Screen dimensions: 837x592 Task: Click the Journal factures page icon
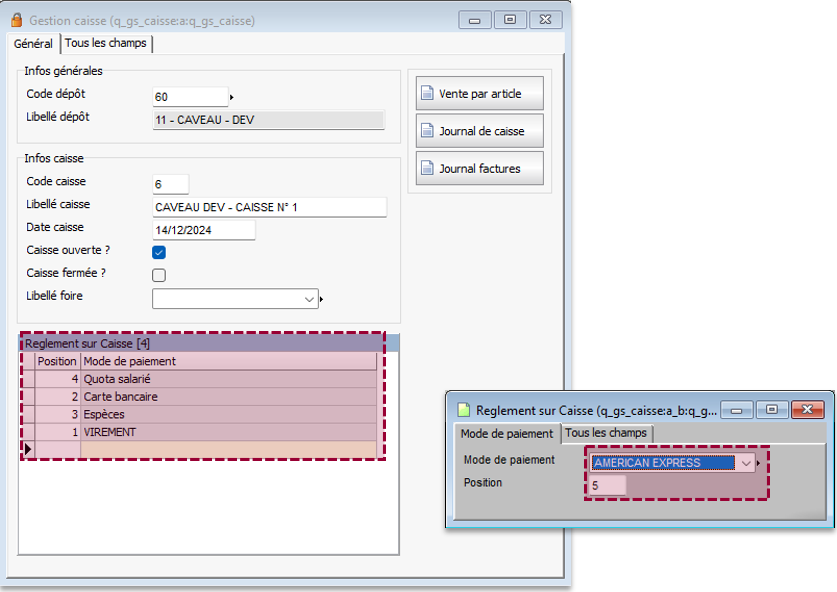tap(427, 169)
